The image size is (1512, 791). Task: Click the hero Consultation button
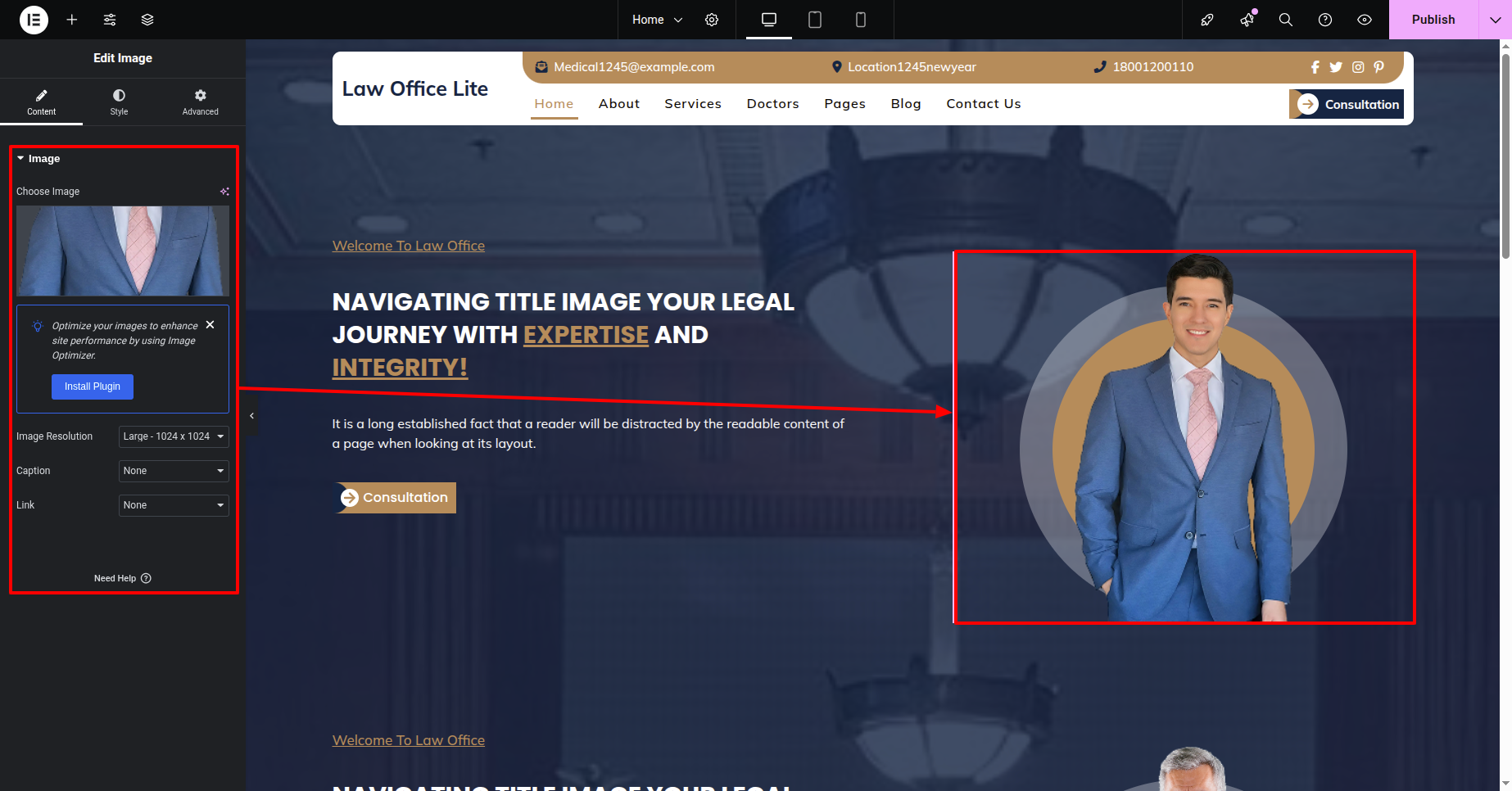point(396,498)
